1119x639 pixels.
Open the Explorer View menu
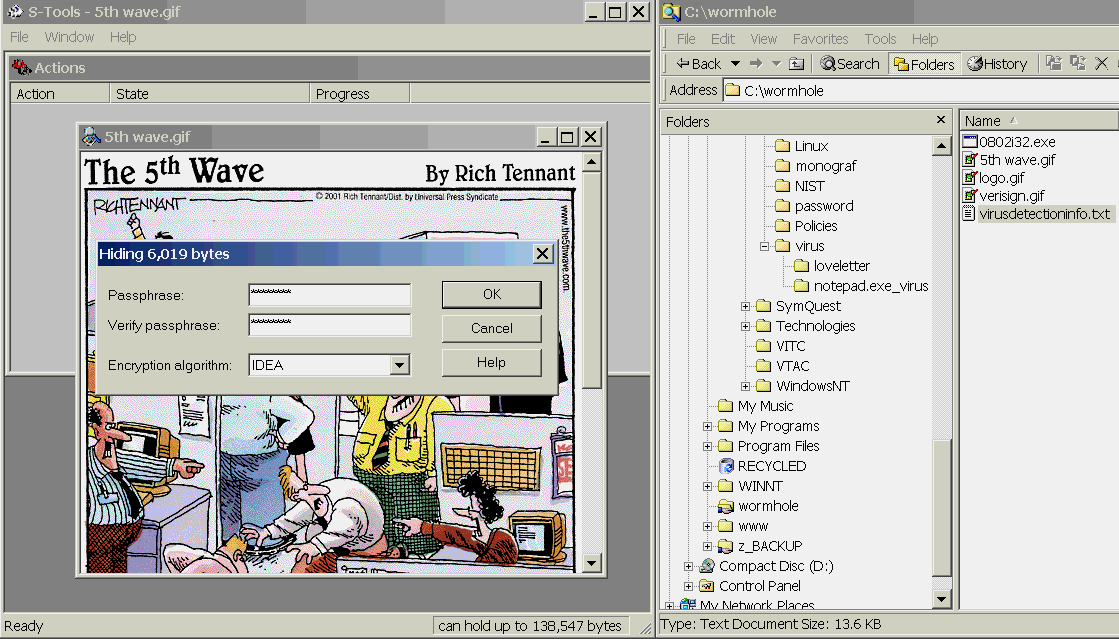pos(763,39)
